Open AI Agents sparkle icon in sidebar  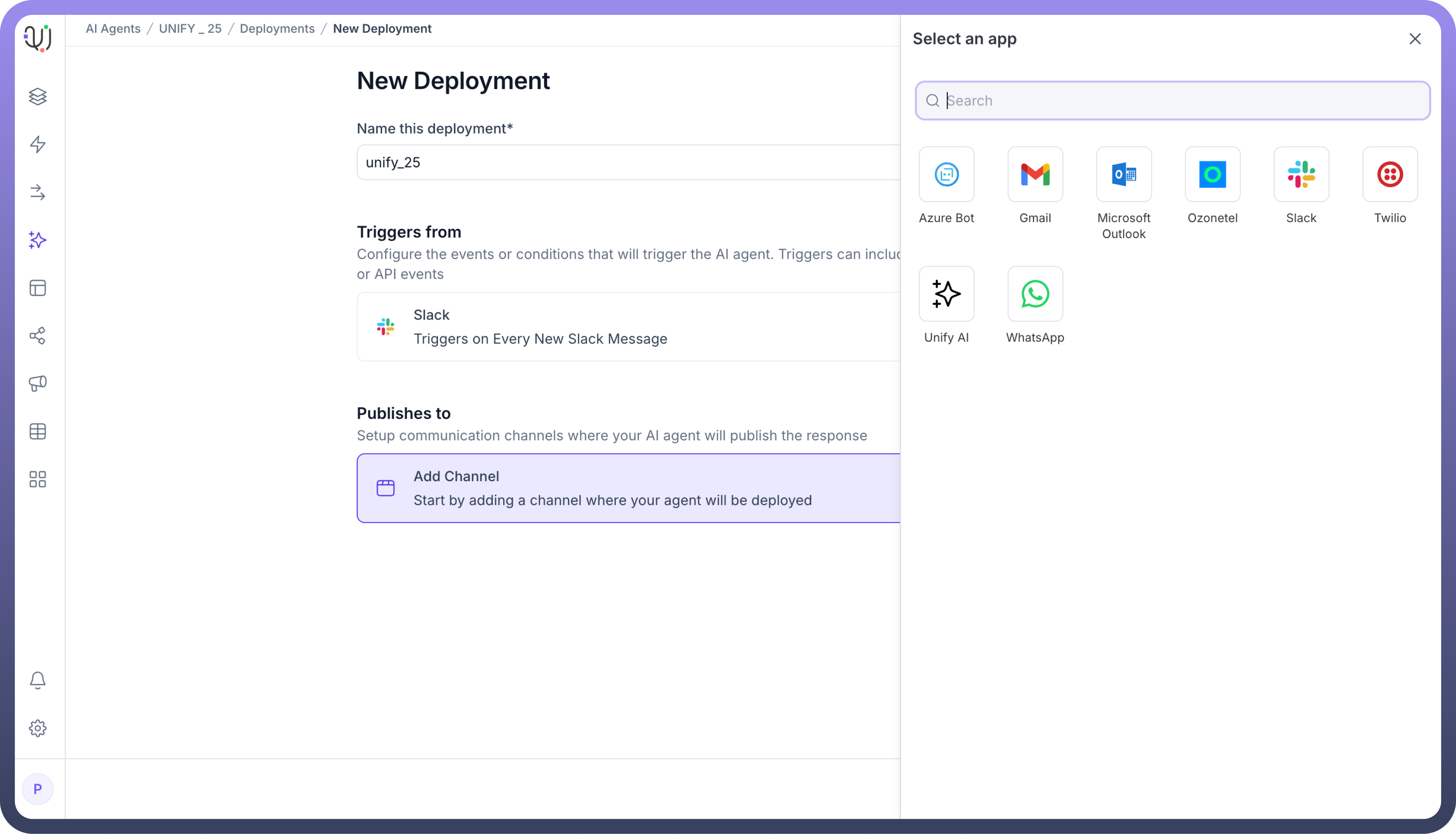(x=38, y=240)
